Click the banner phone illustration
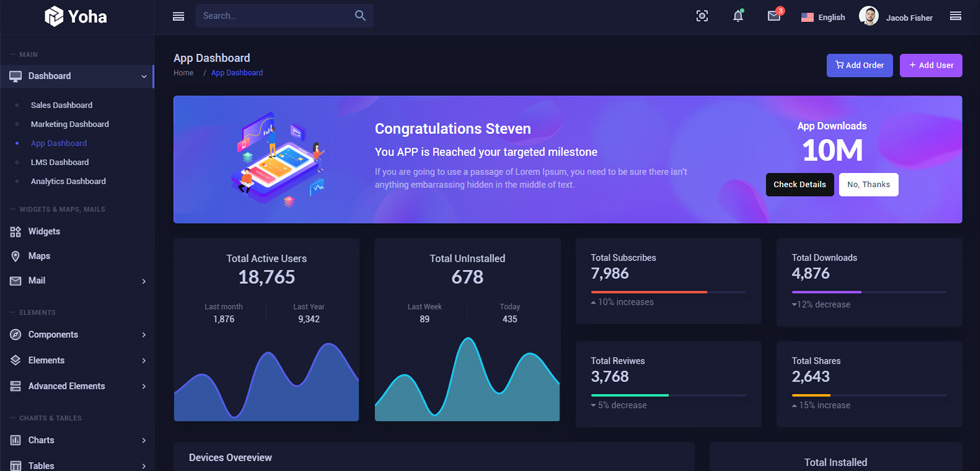Viewport: 980px width, 471px height. tap(279, 160)
